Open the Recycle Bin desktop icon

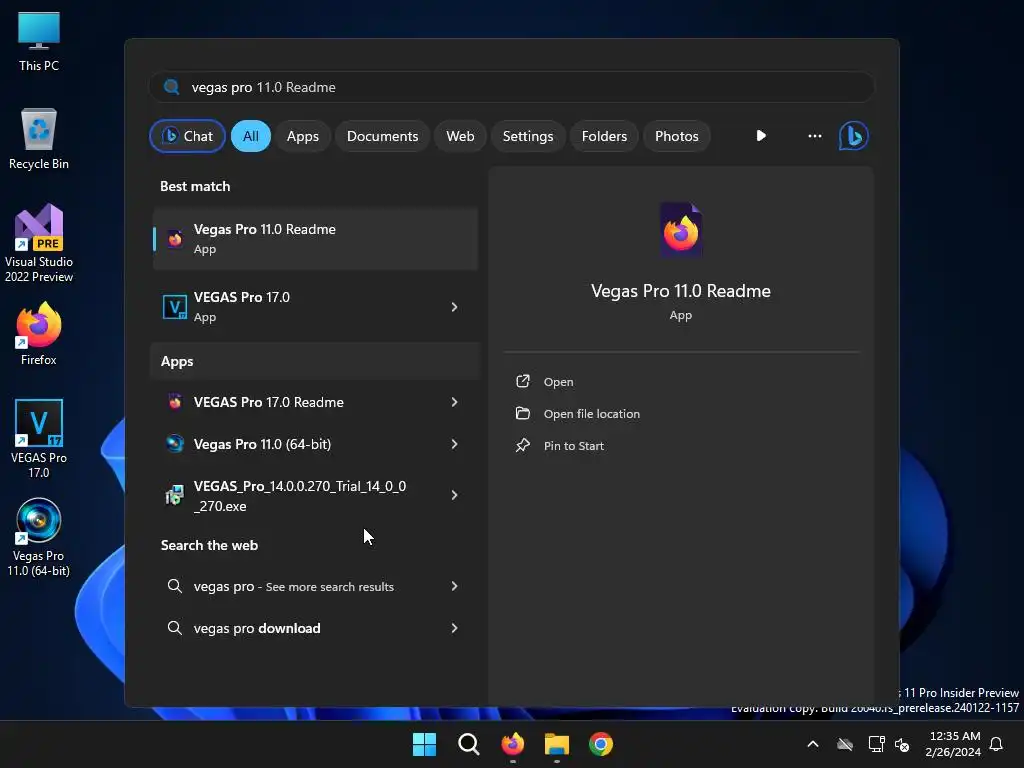coord(39,139)
